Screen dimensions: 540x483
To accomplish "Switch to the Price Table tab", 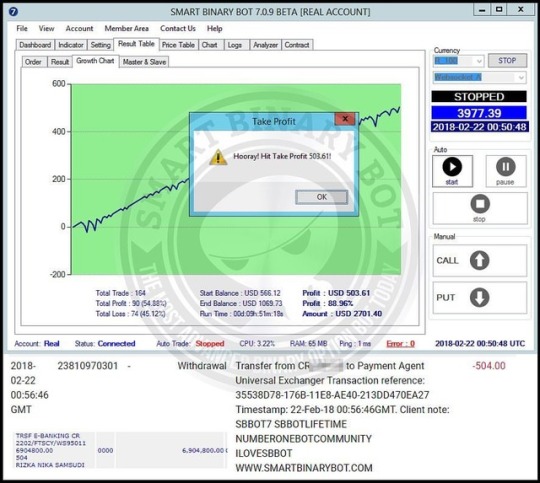I will click(x=178, y=45).
